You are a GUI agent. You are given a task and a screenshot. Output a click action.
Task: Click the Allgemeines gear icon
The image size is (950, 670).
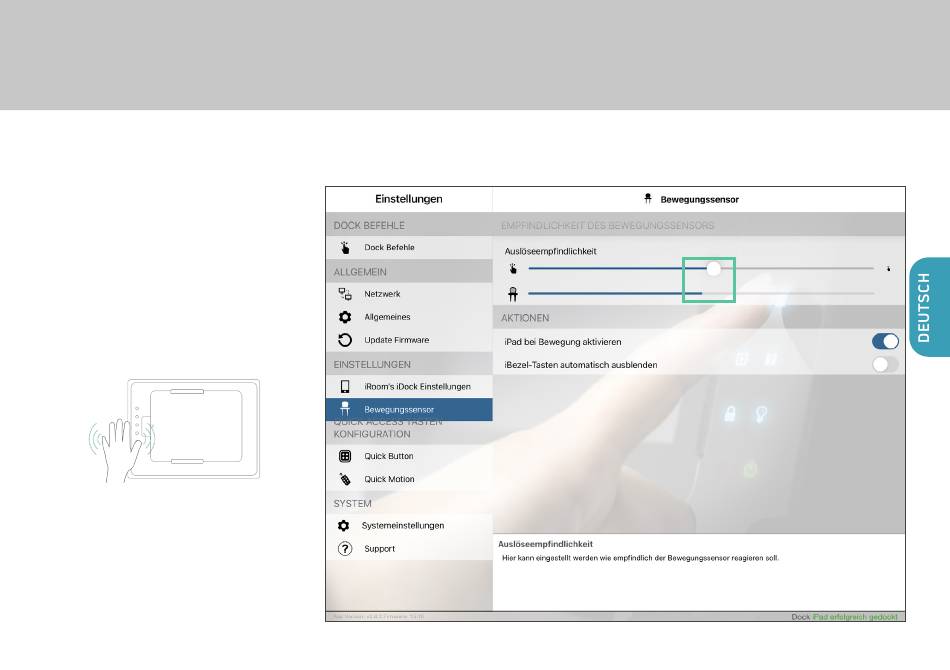tap(345, 317)
